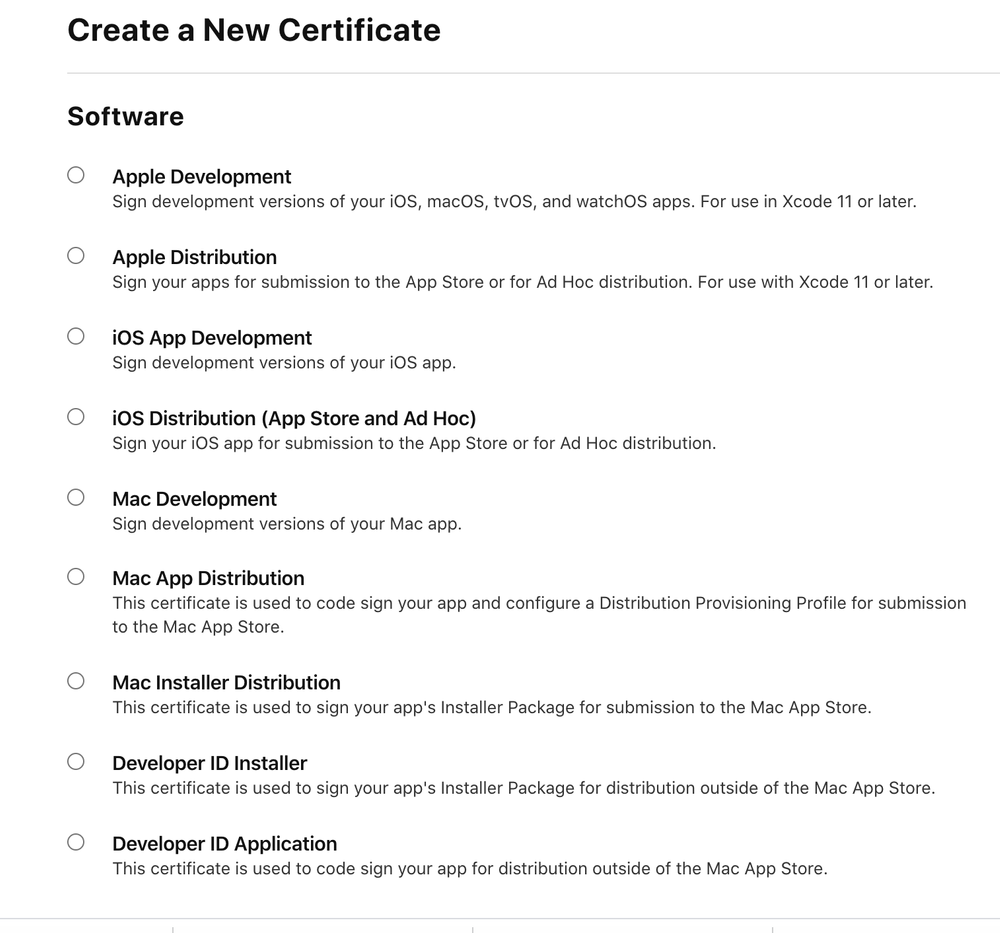The image size is (1000, 933).
Task: Choose the Mac Installer Distribution radio button
Action: point(76,681)
